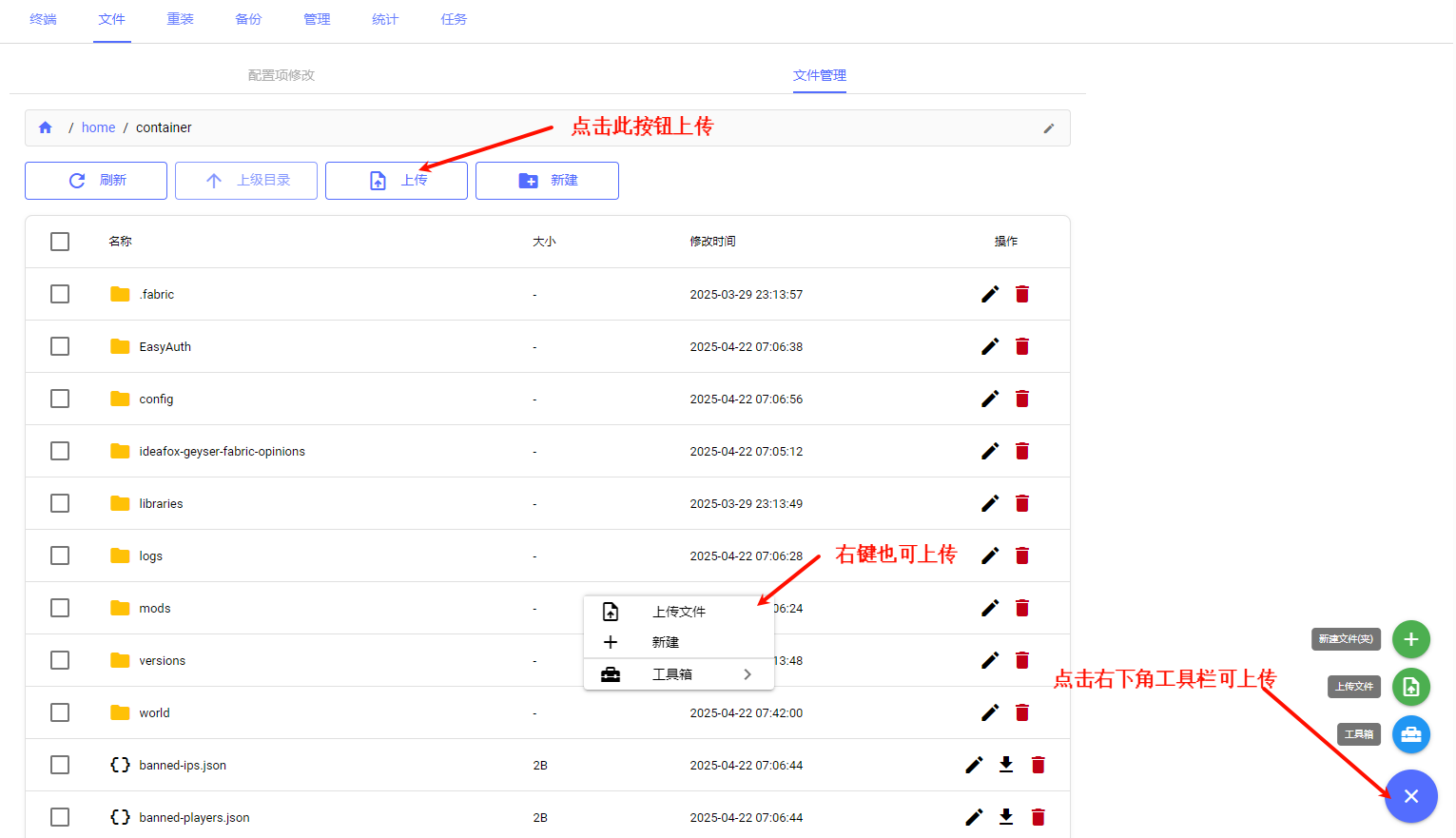Click the home breadcrumb link
The height and width of the screenshot is (838, 1456).
pos(98,127)
